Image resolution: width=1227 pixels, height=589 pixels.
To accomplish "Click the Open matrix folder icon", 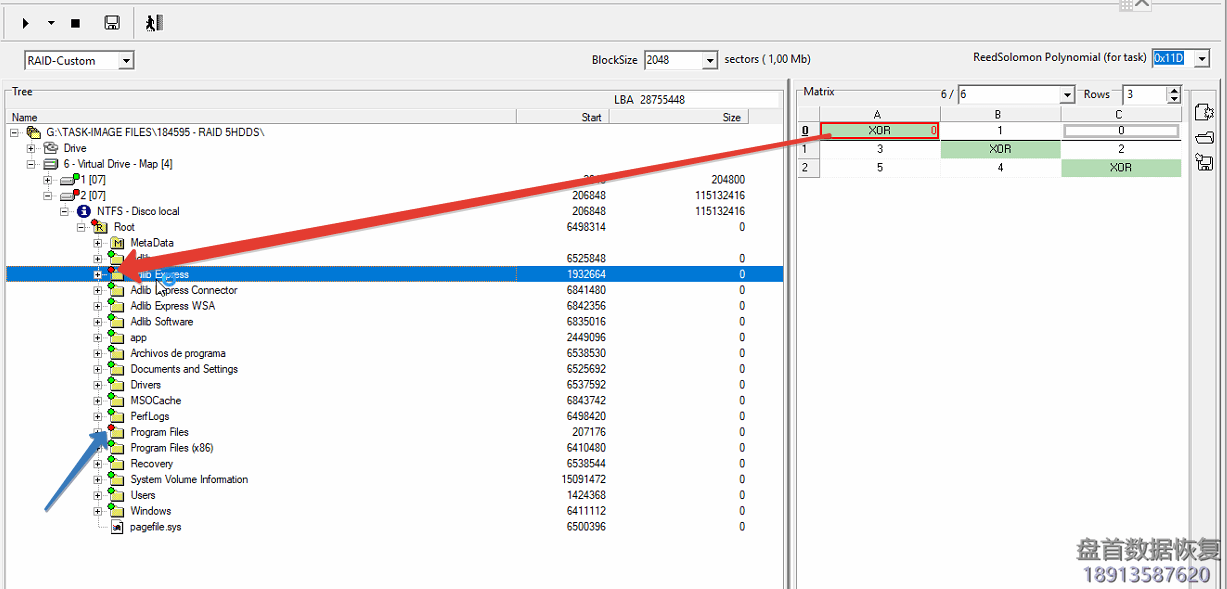I will (x=1204, y=137).
